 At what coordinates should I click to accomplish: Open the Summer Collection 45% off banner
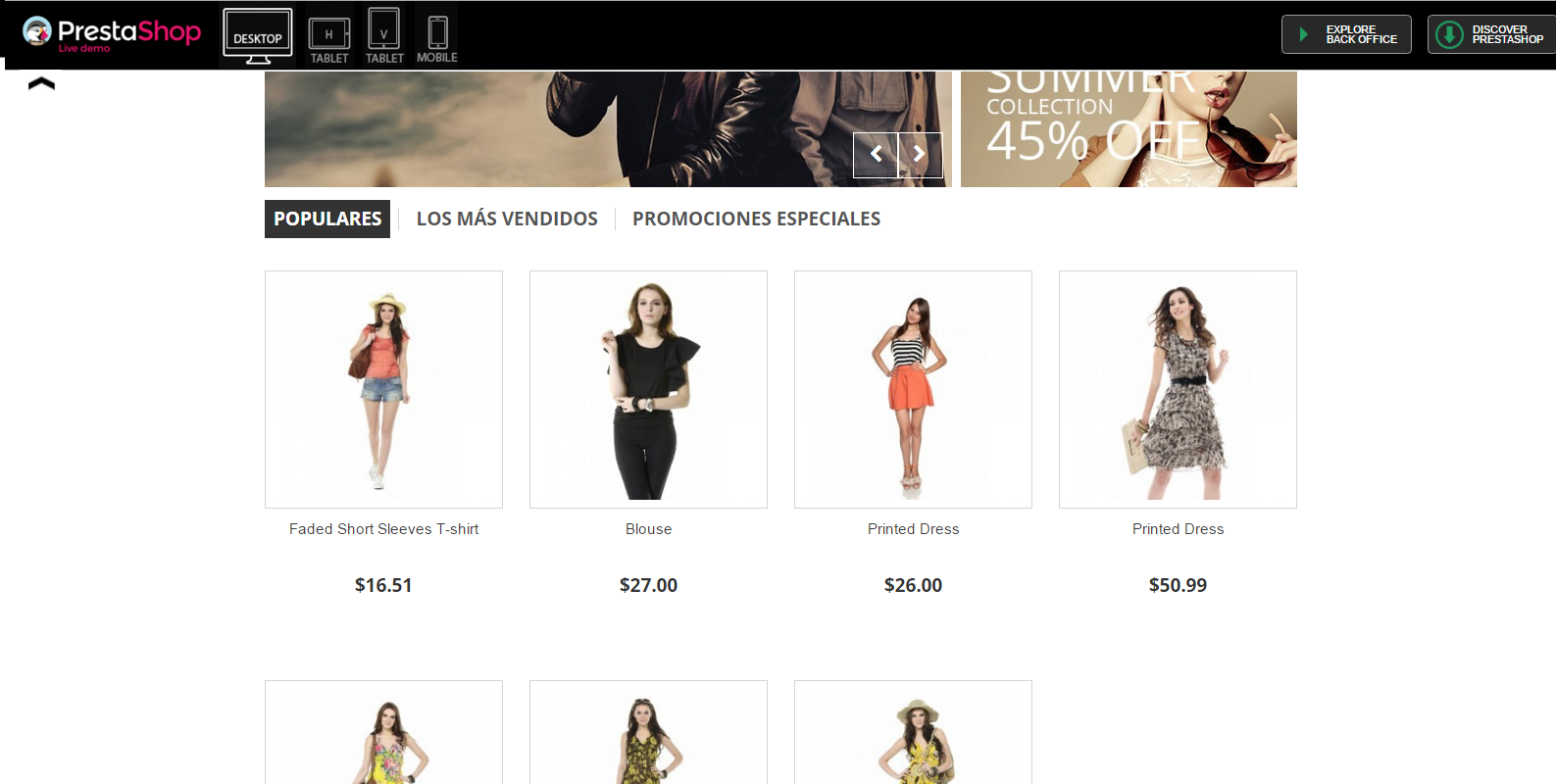tap(1129, 128)
